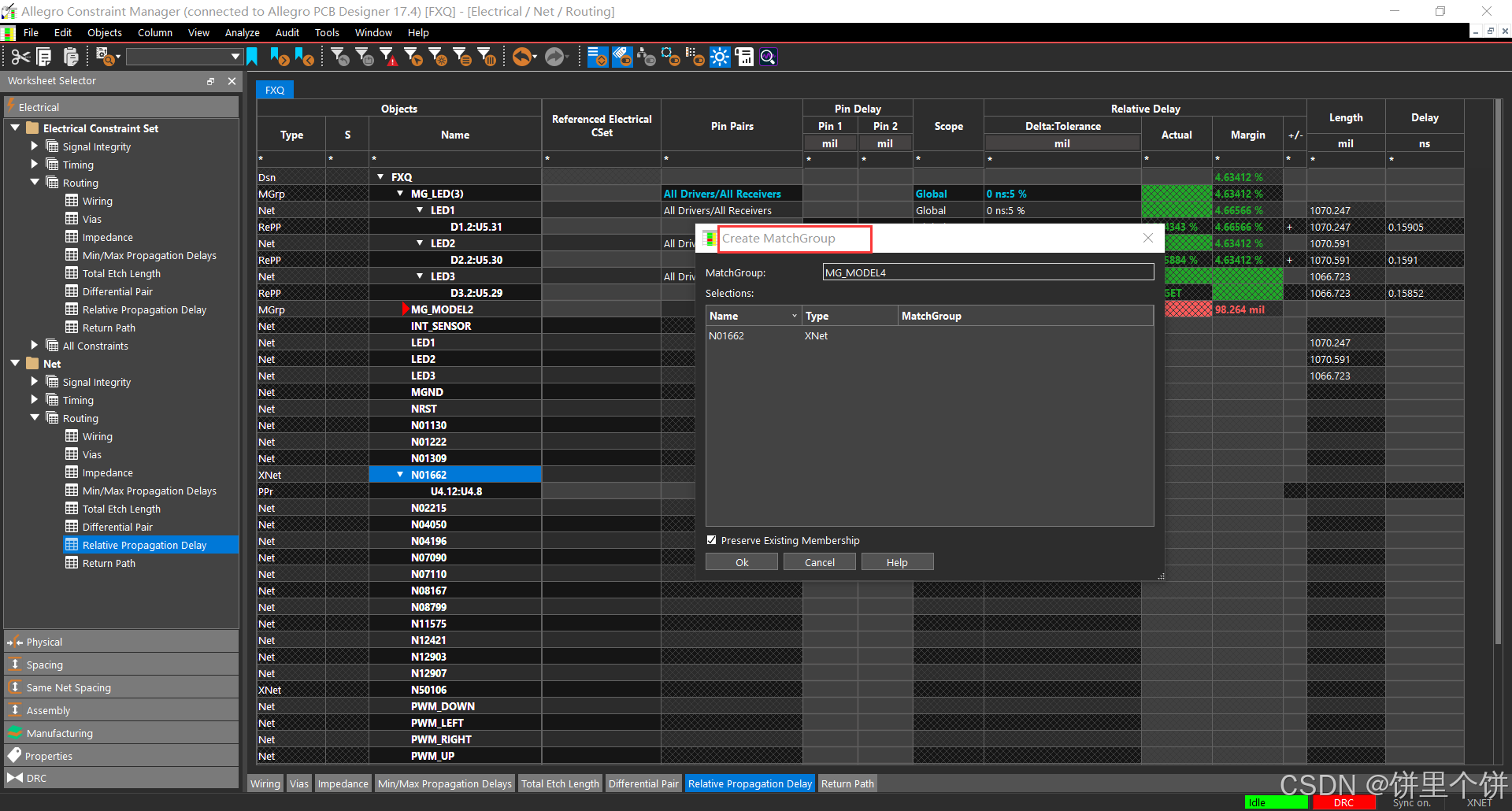Toggle Preserve Existing Membership checkbox
The width and height of the screenshot is (1512, 811).
pos(712,540)
